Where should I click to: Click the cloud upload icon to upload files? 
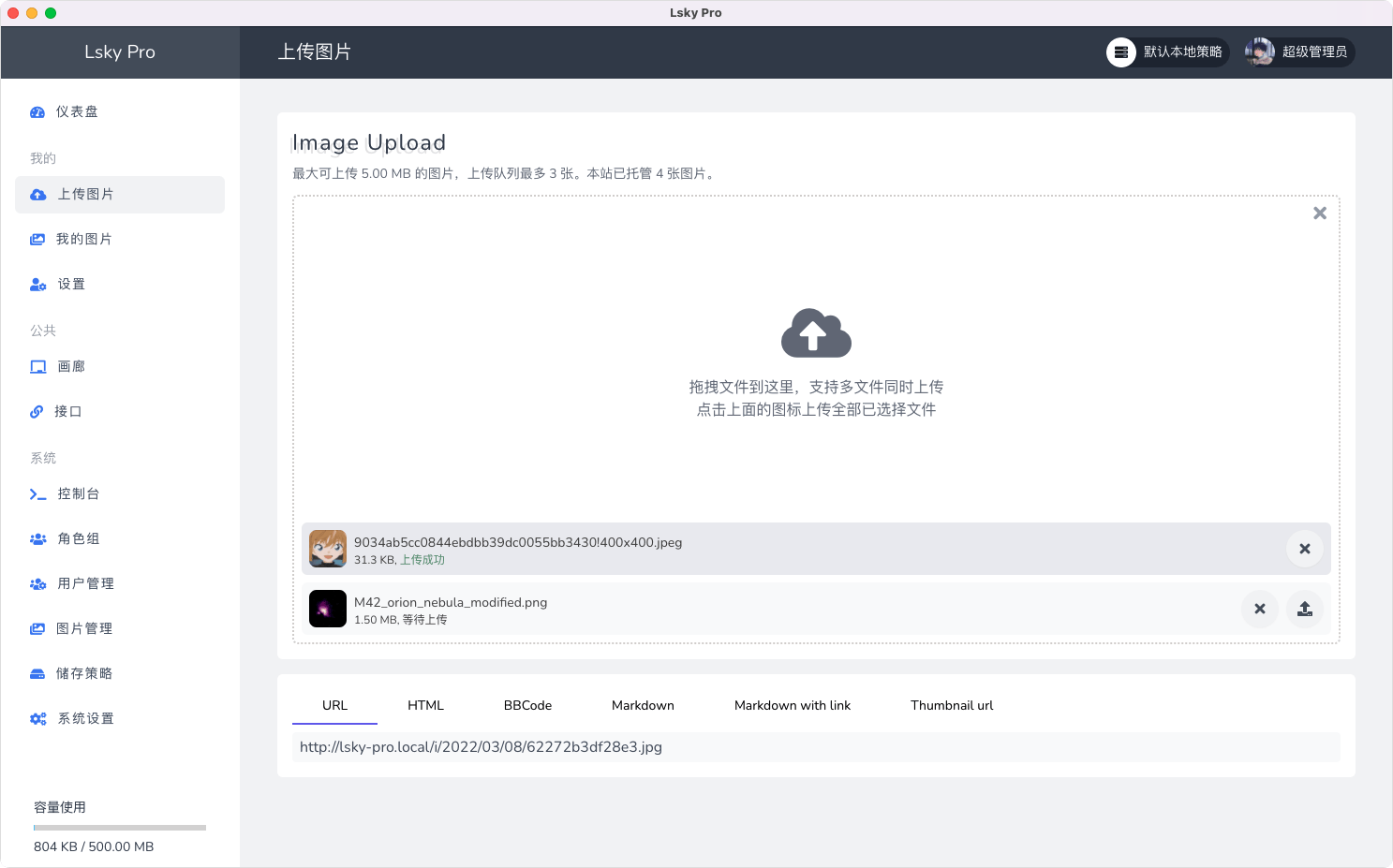point(816,333)
